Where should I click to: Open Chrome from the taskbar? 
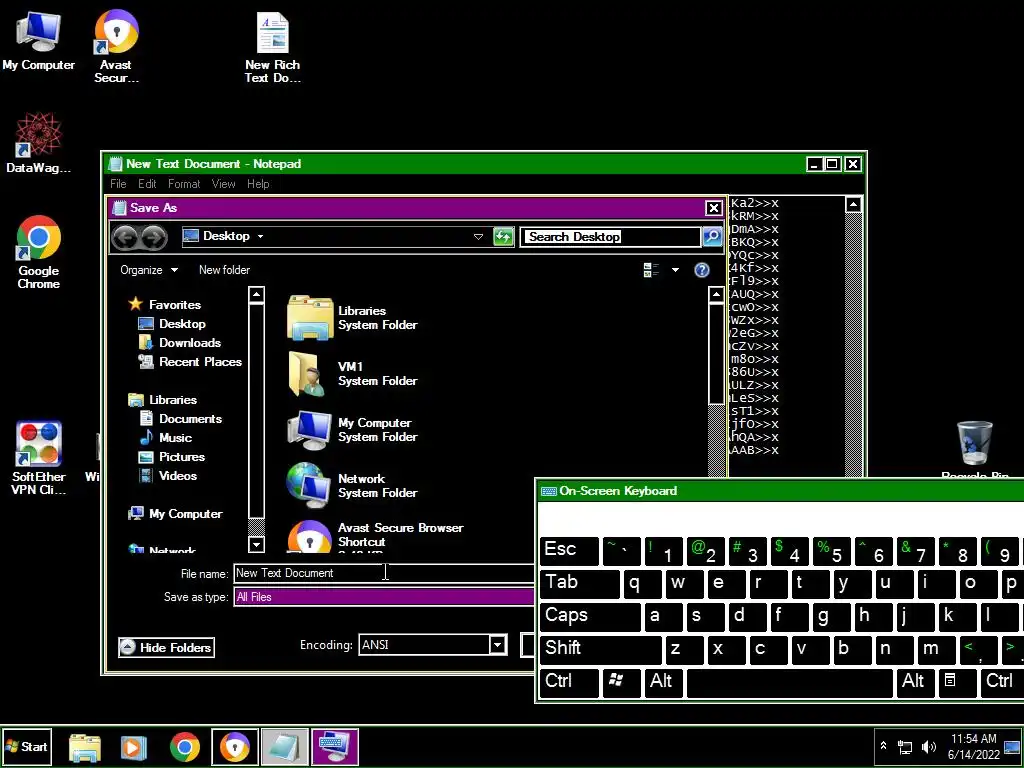click(x=185, y=746)
